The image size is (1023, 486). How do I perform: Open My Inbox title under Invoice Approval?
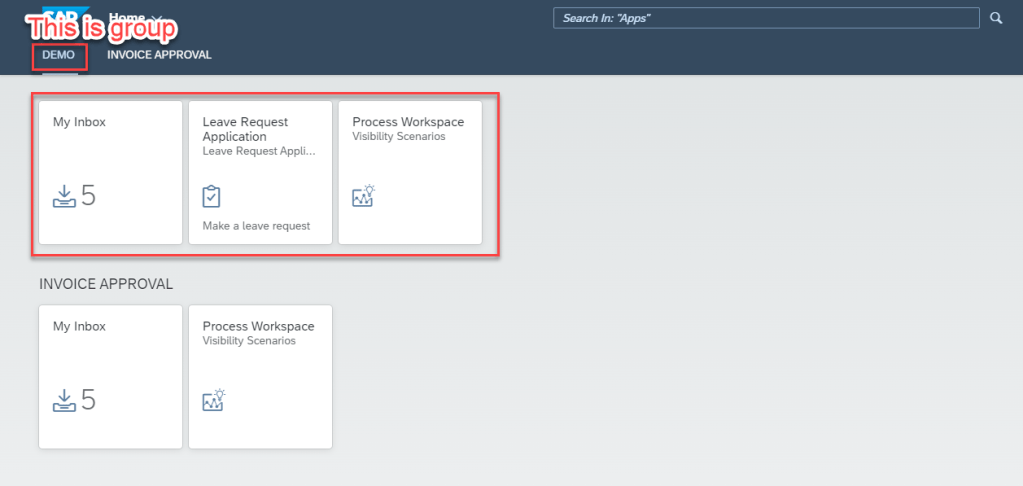[x=79, y=326]
